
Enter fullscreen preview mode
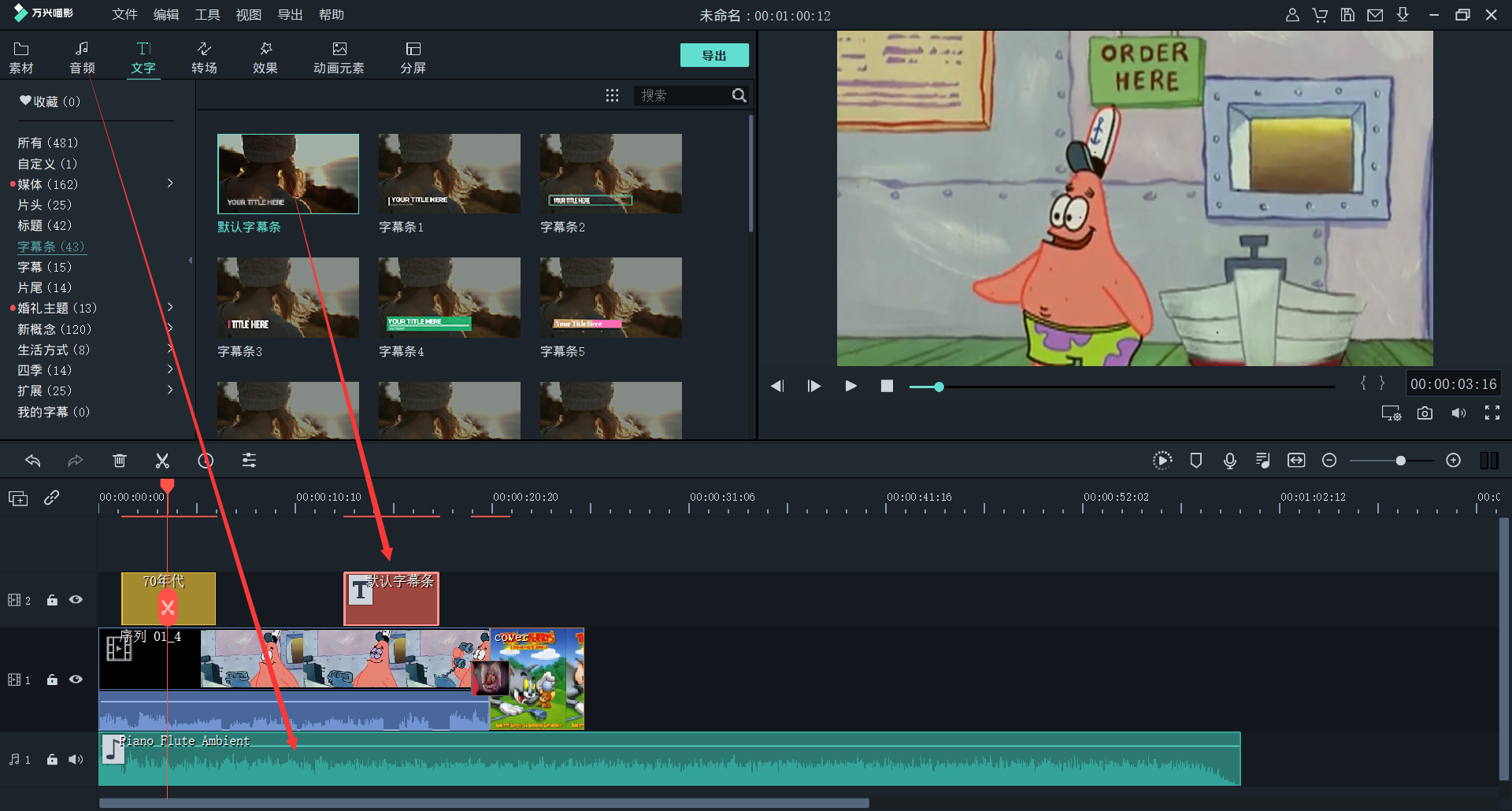click(1492, 413)
